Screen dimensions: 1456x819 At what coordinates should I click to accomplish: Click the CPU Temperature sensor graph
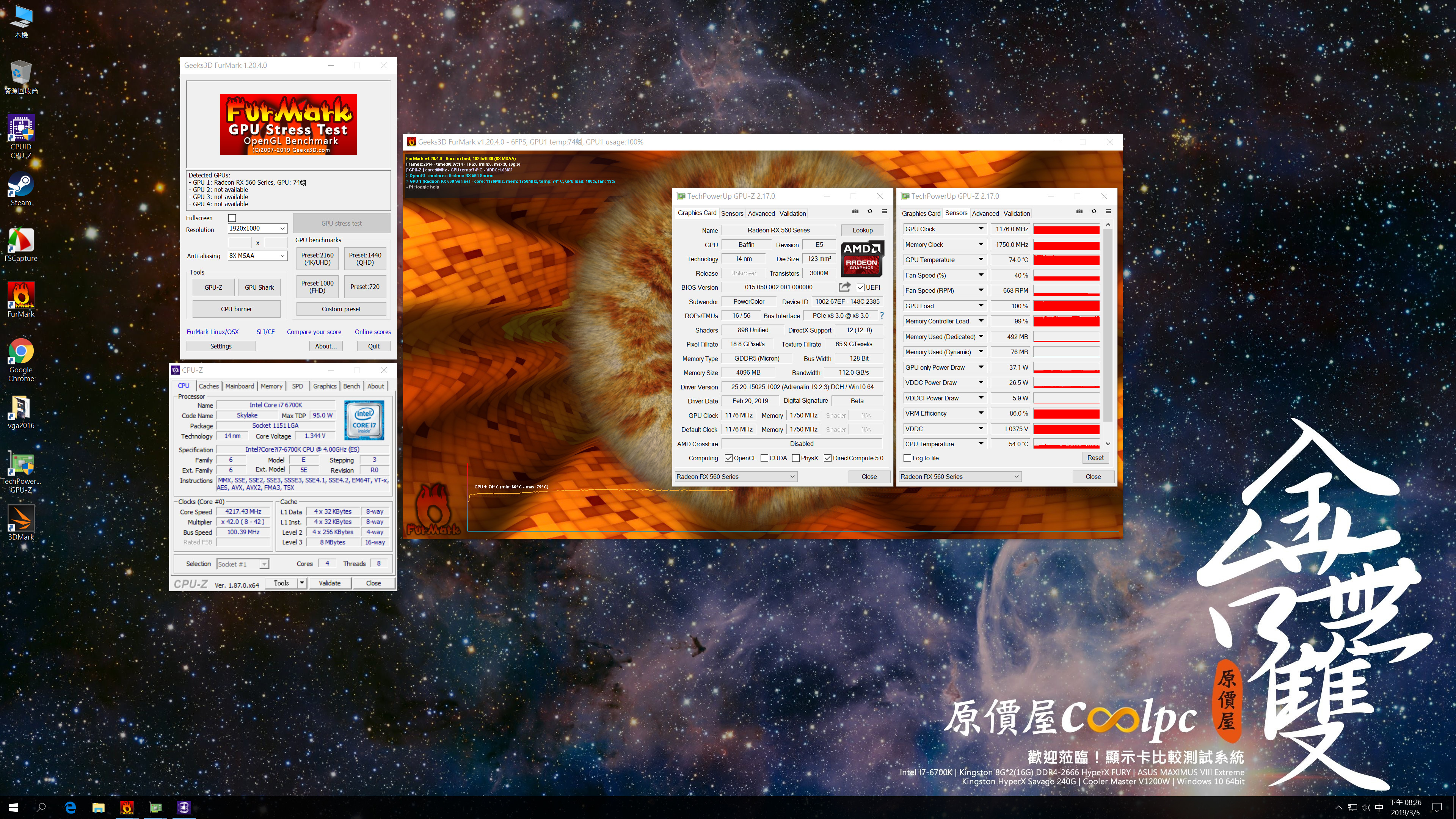click(1066, 444)
